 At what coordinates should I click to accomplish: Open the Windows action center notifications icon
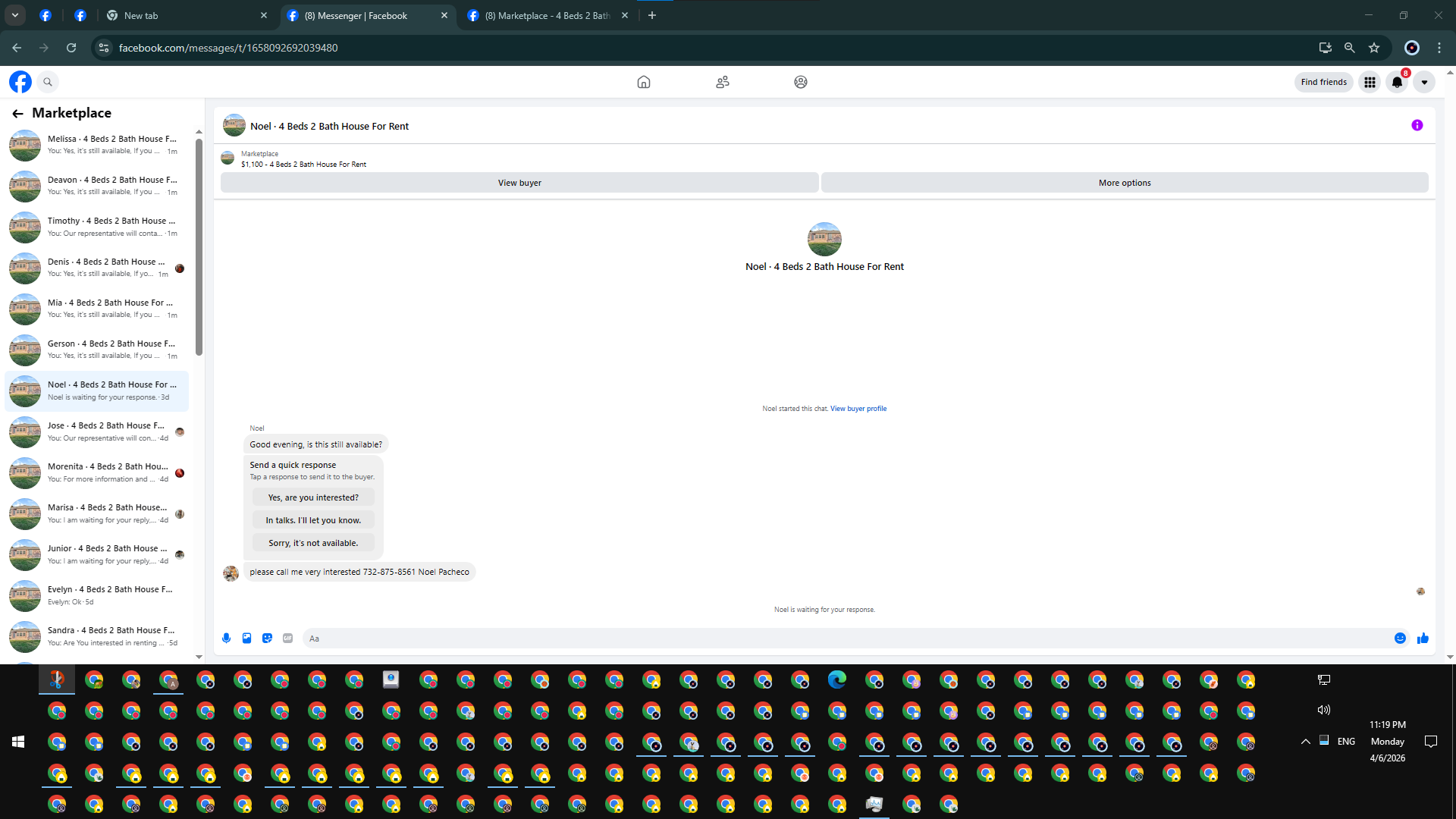tap(1431, 742)
